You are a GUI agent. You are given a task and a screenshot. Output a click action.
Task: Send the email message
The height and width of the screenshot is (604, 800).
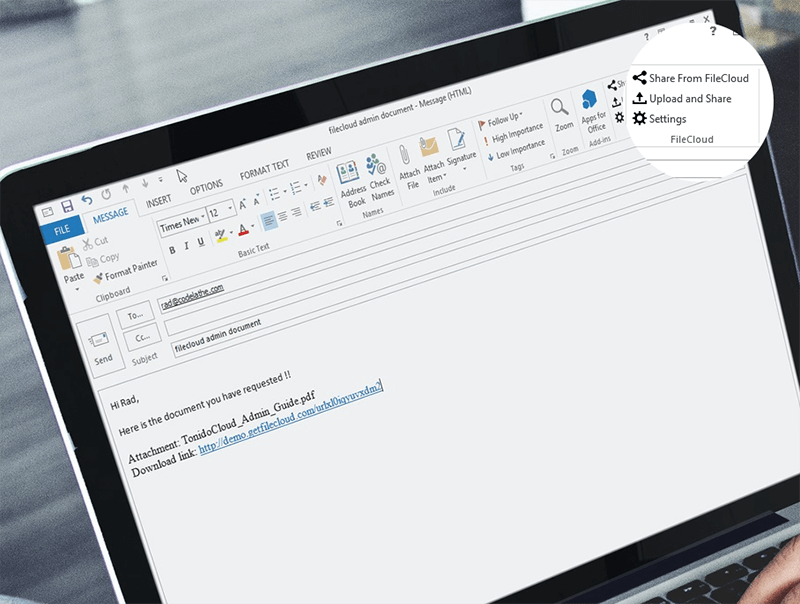coord(101,347)
